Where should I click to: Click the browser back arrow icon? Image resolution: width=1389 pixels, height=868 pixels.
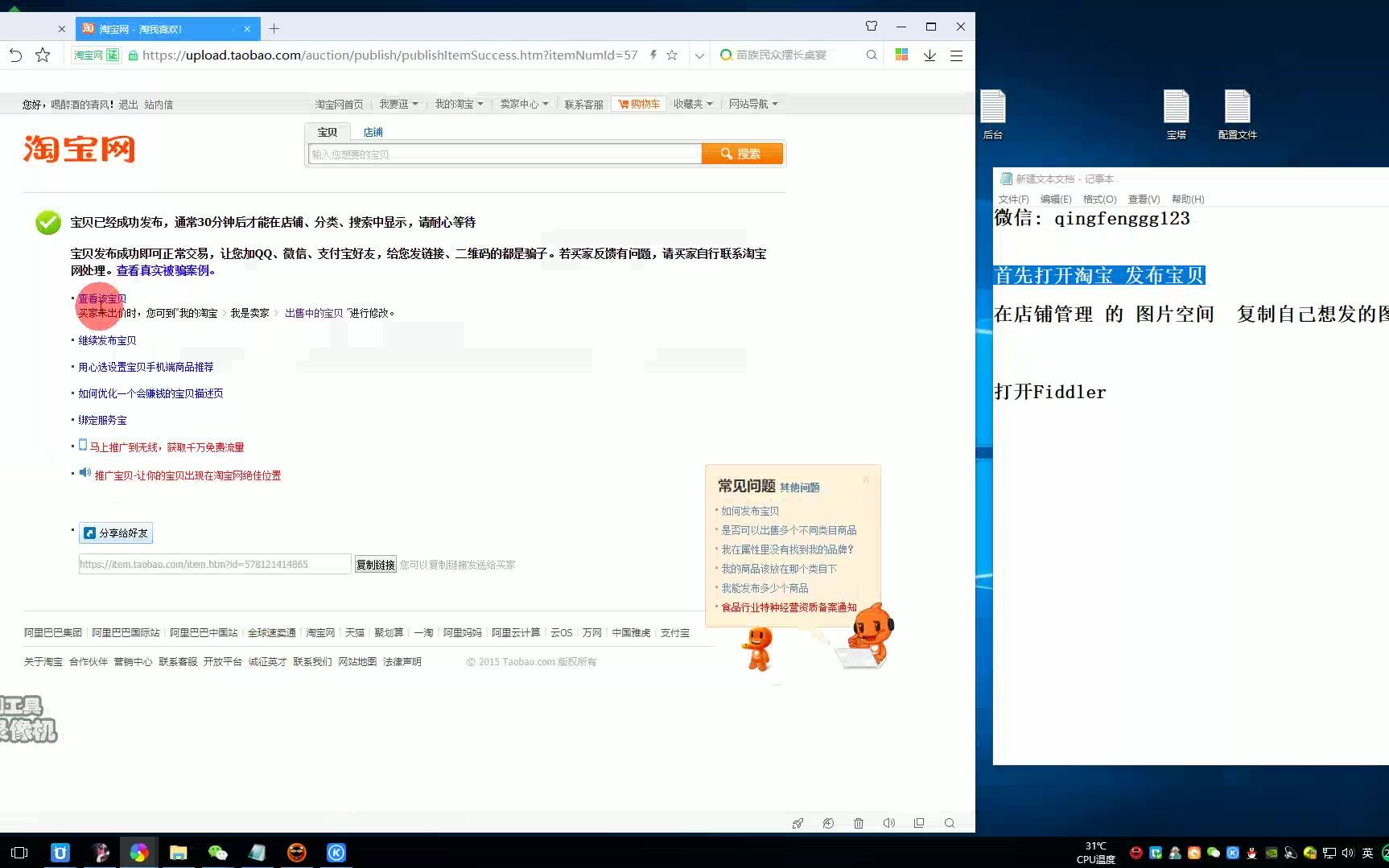point(15,55)
